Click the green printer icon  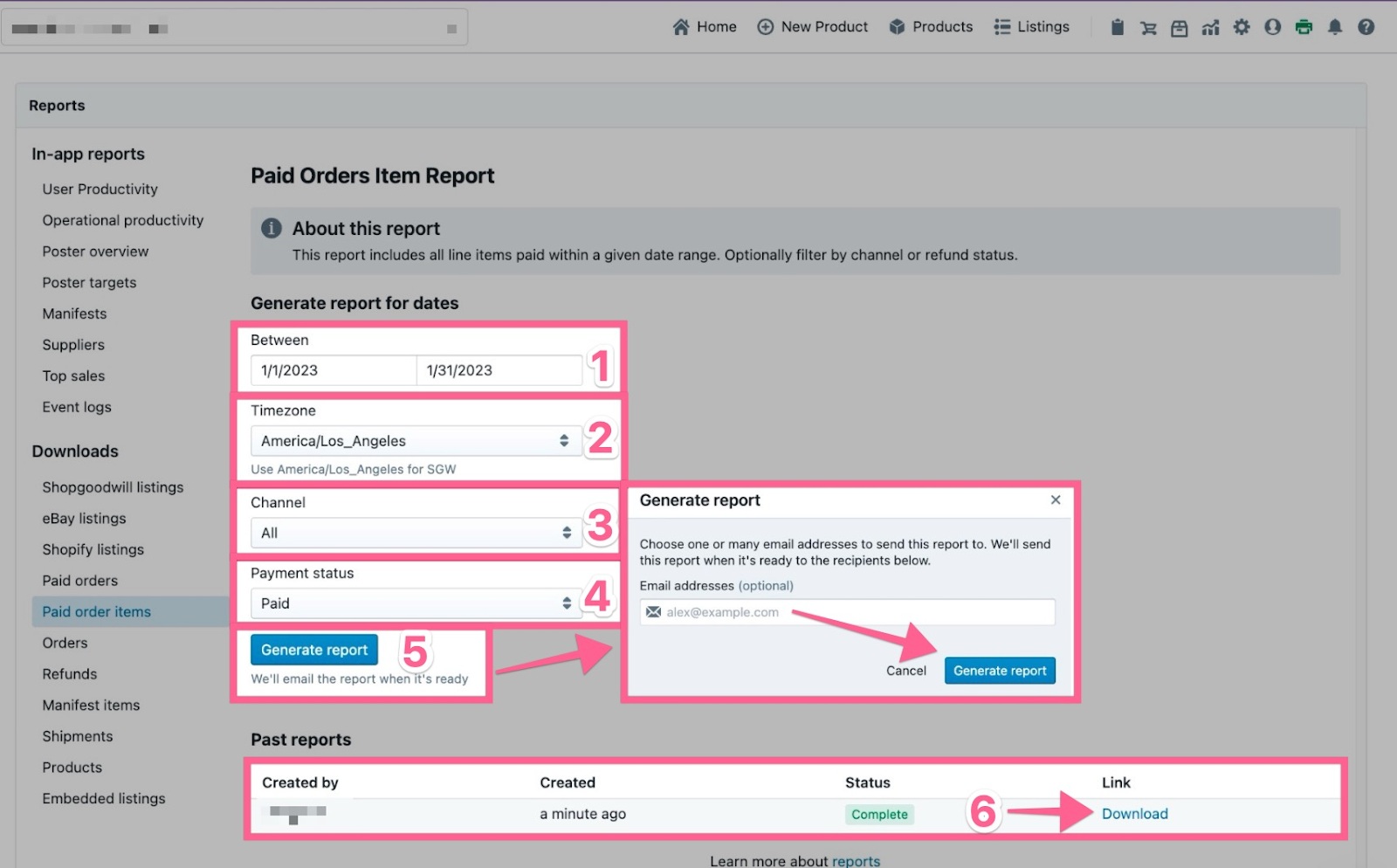1304,27
